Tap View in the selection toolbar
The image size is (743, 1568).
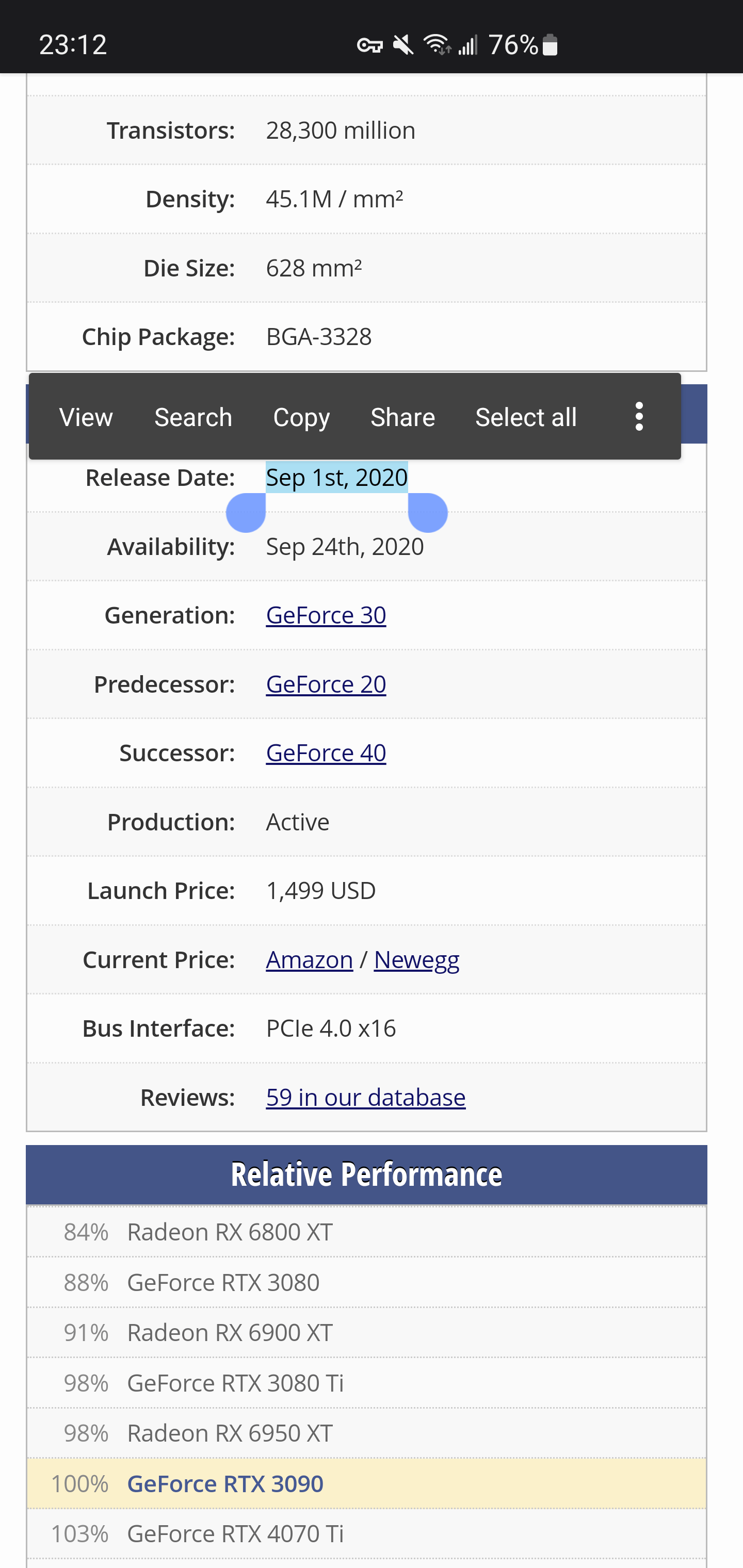click(86, 418)
